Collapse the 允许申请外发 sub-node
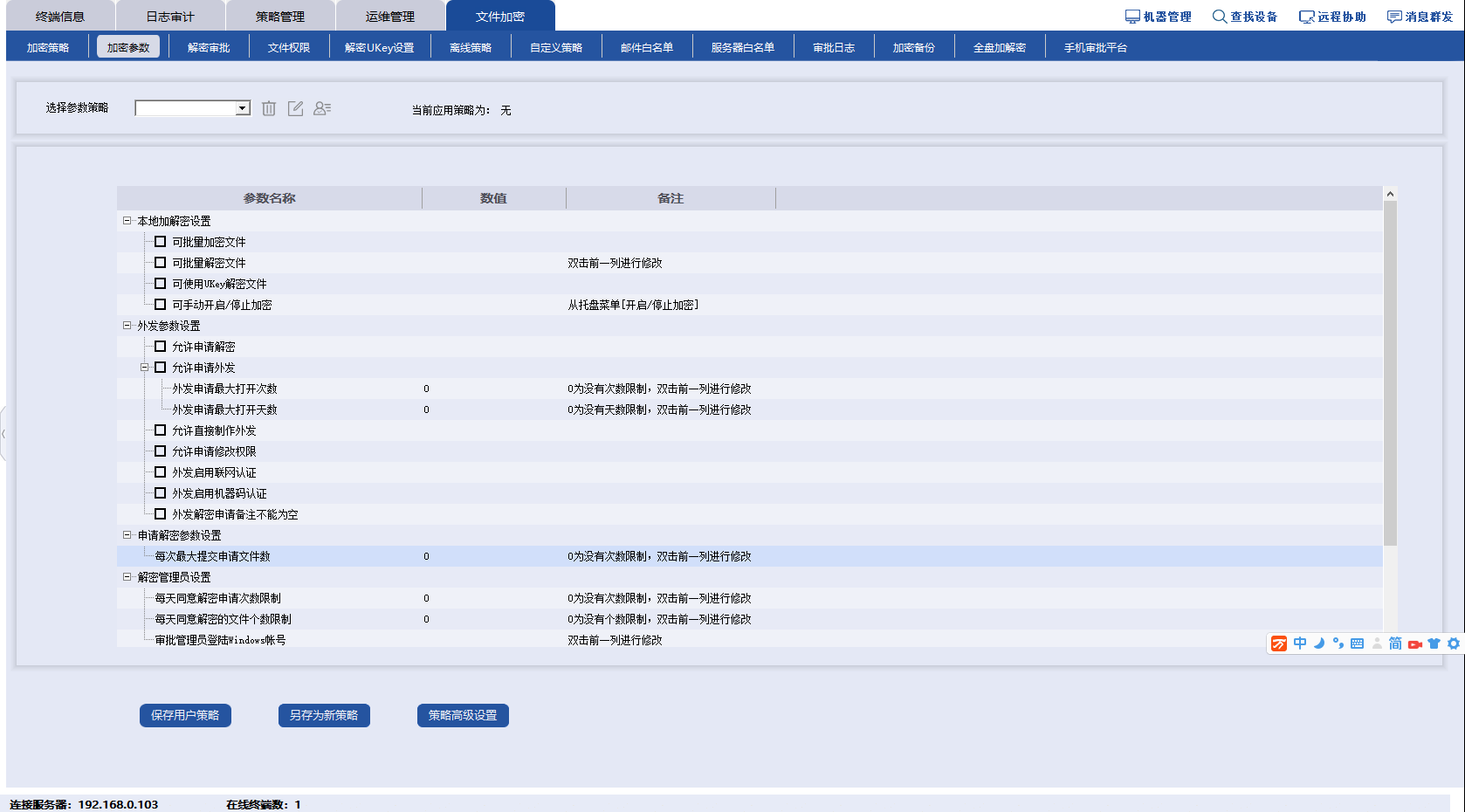This screenshot has height=812, width=1465. [x=144, y=368]
